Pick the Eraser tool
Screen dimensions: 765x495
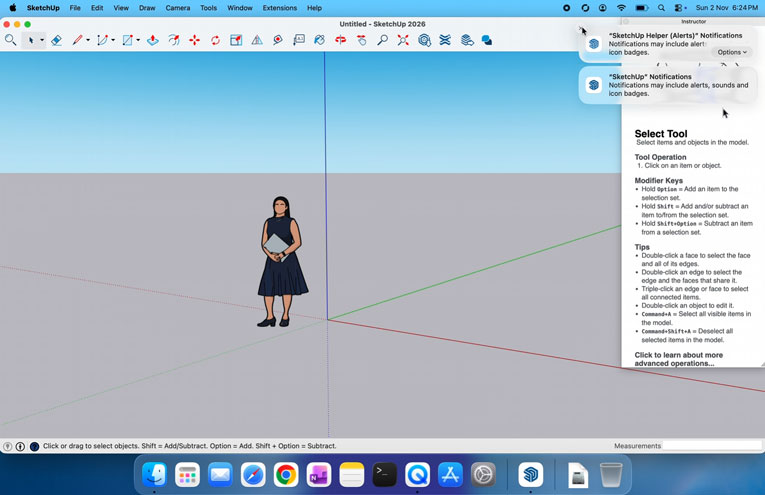click(56, 40)
